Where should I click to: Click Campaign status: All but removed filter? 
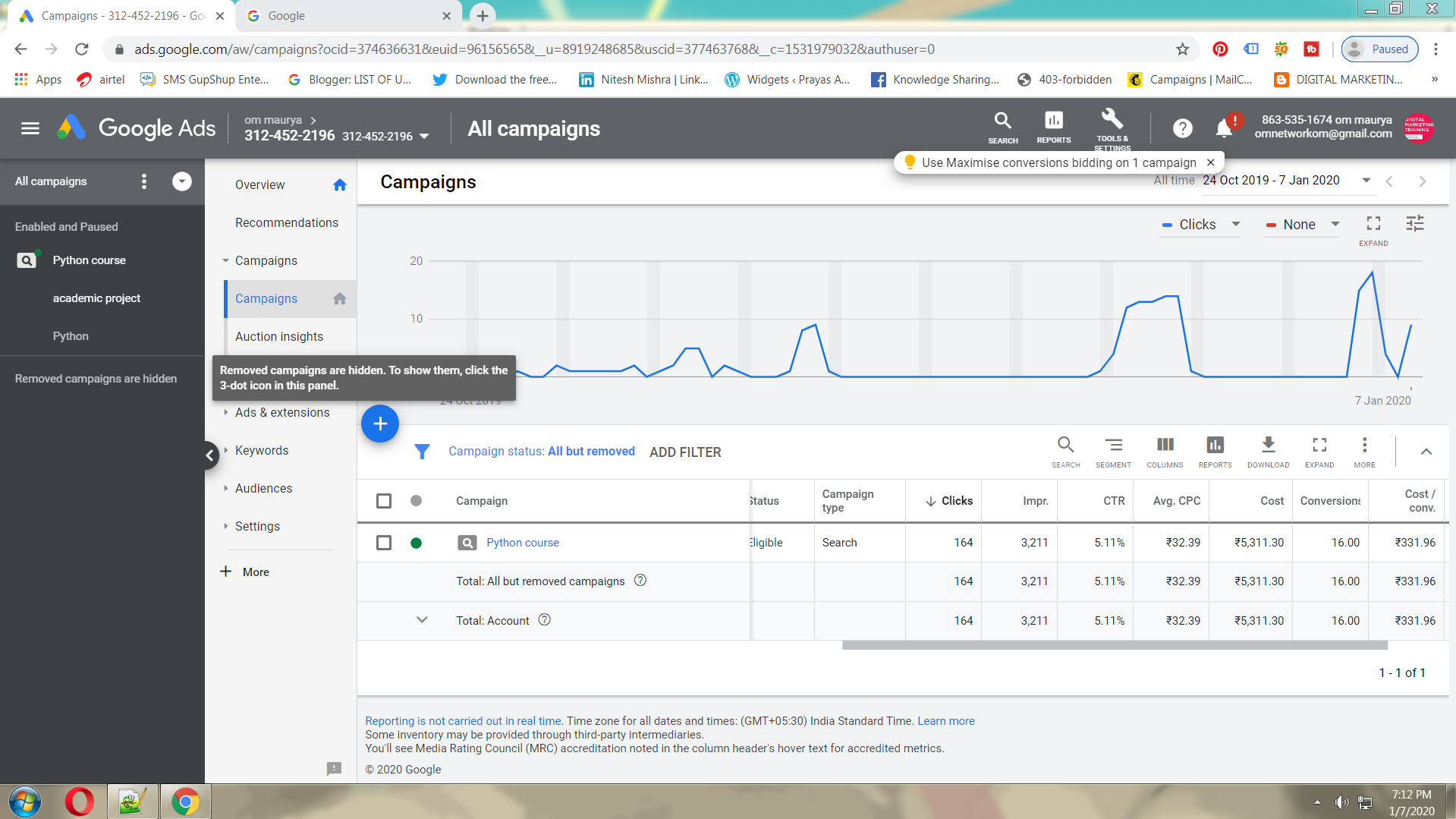pyautogui.click(x=542, y=452)
